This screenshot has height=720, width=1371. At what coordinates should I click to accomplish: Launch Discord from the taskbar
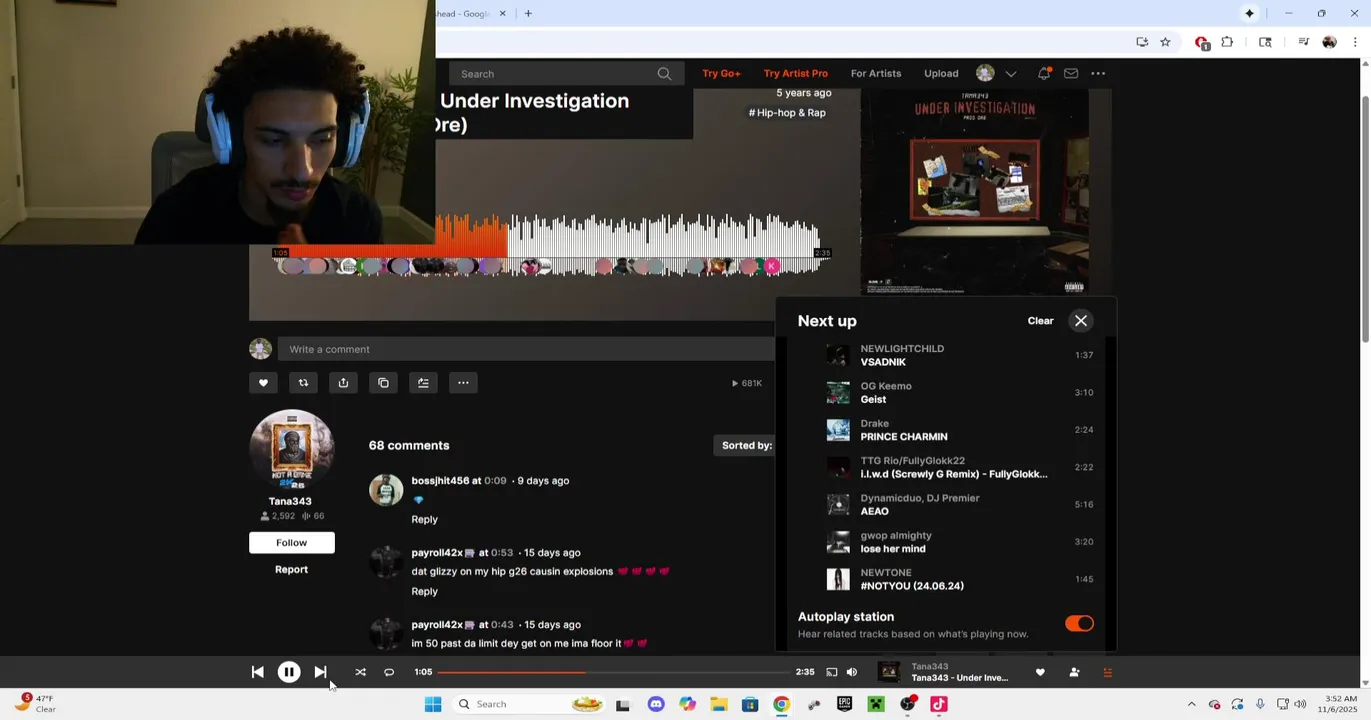point(656,704)
